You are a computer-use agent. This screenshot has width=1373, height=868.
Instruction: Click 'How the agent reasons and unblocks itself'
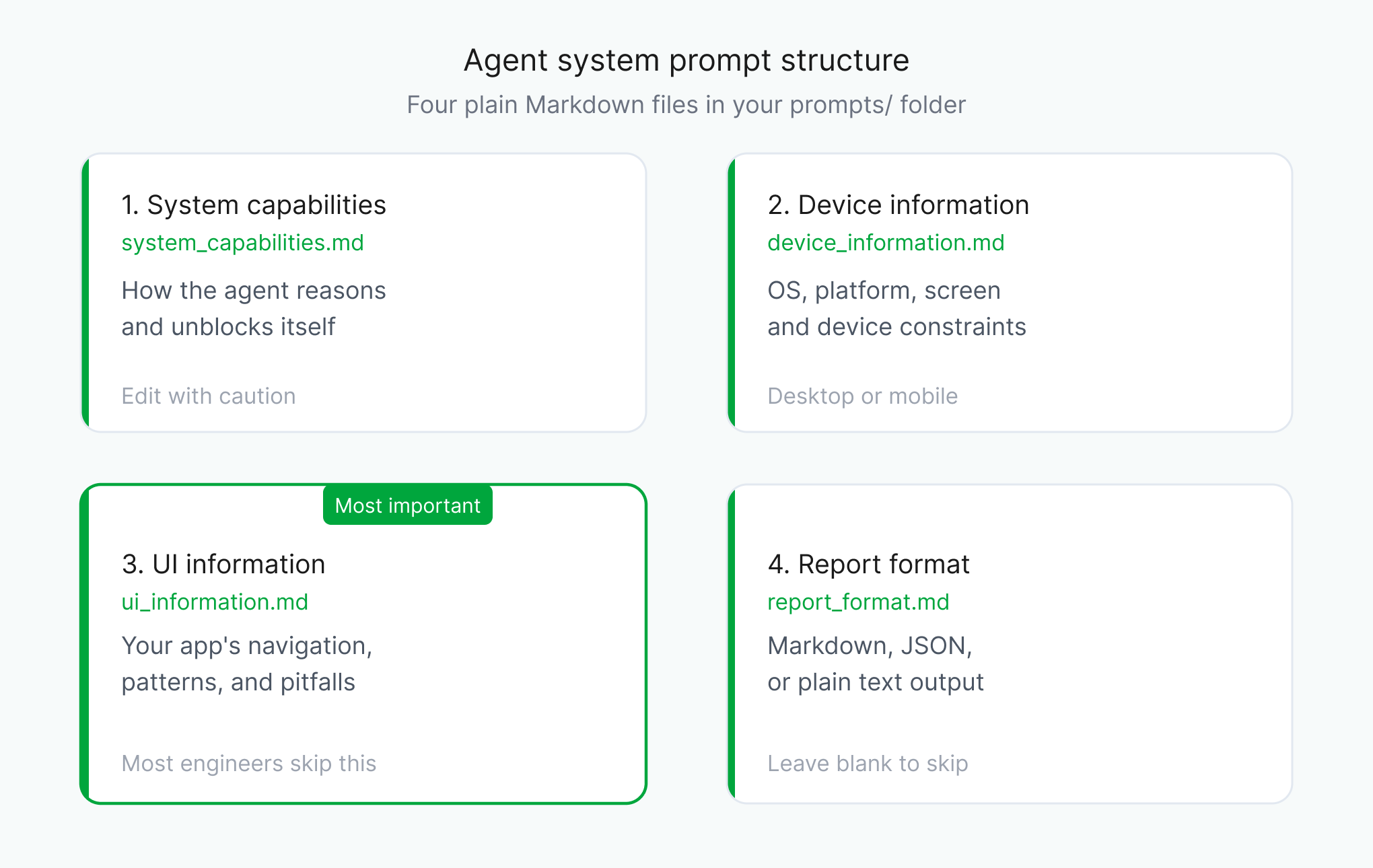tap(254, 309)
